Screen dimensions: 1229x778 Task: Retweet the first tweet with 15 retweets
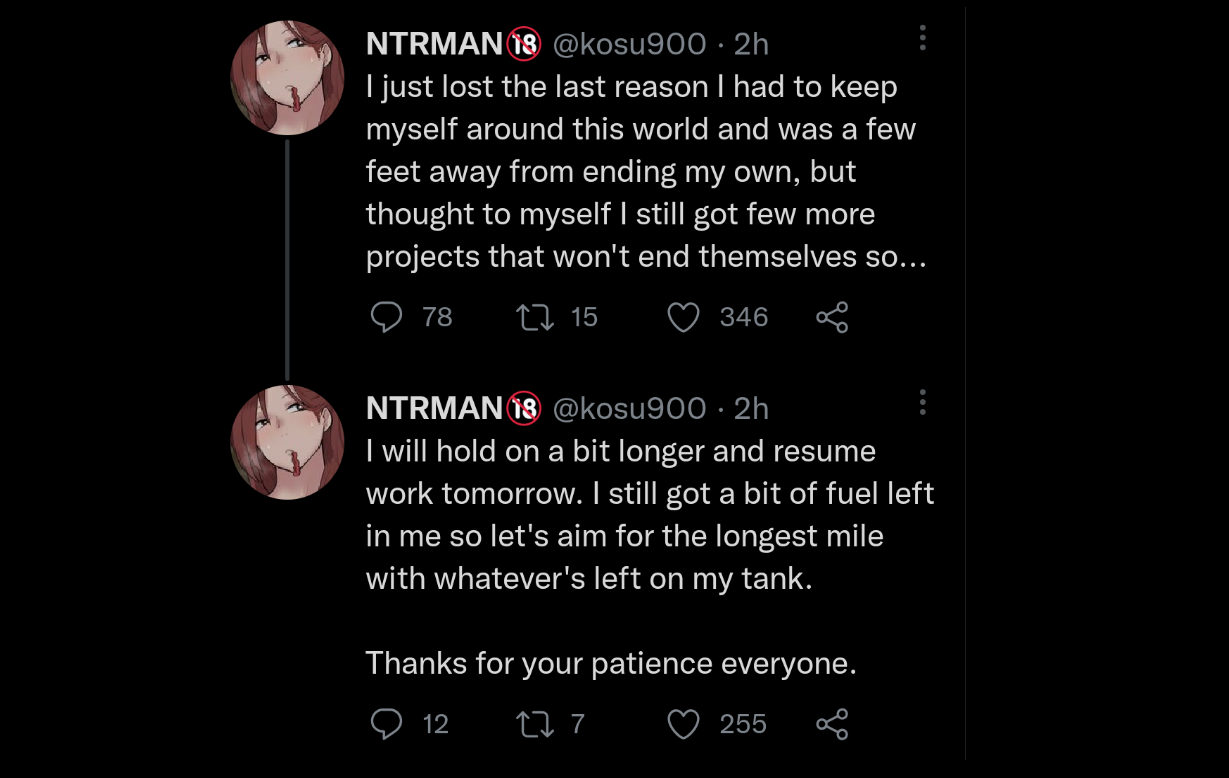pyautogui.click(x=533, y=317)
